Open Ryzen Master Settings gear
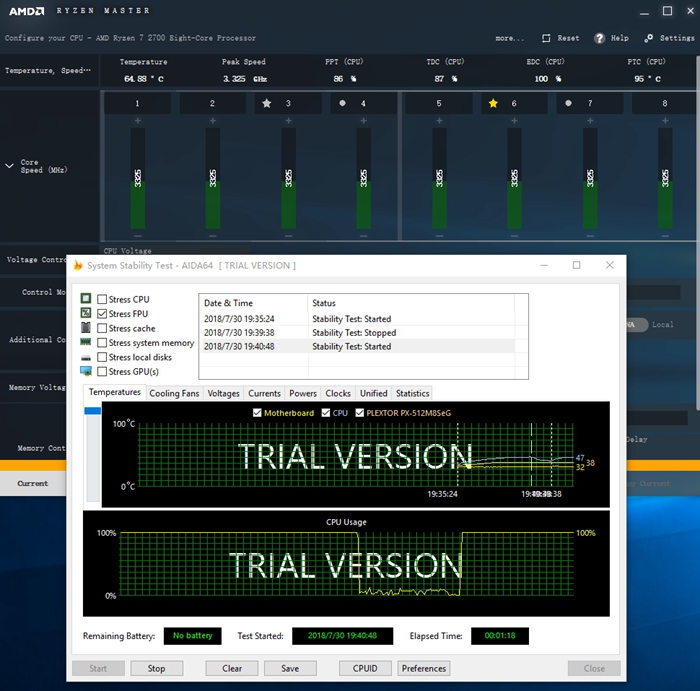 [x=649, y=38]
